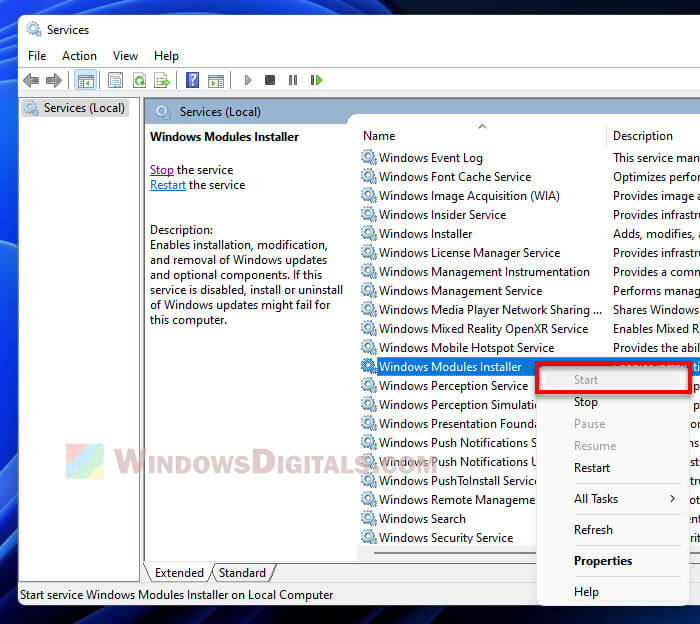Screen dimensions: 700x624
Task: Select Windows Perception Service row
Action: [x=447, y=385]
